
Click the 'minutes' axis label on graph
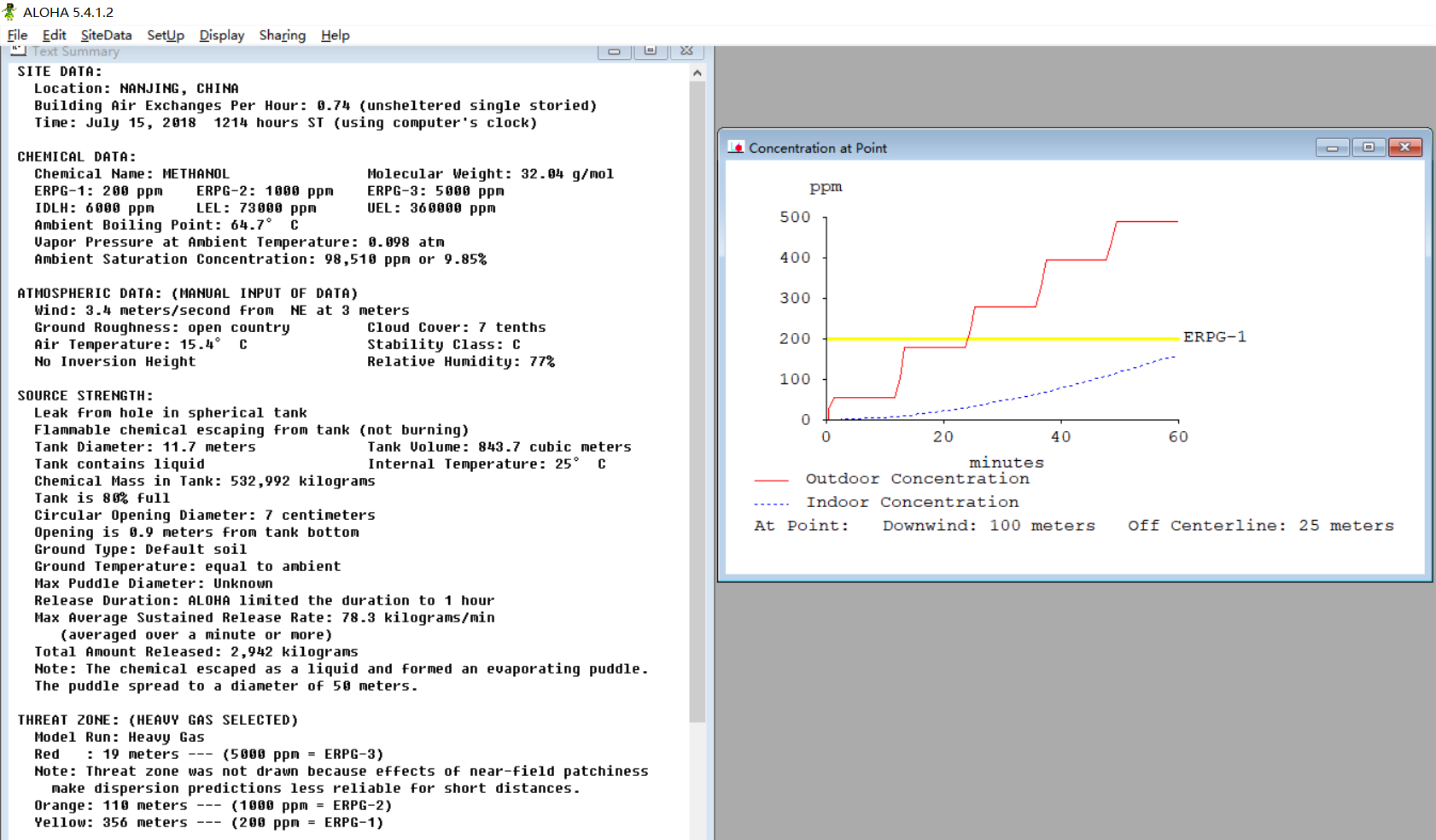[1007, 463]
